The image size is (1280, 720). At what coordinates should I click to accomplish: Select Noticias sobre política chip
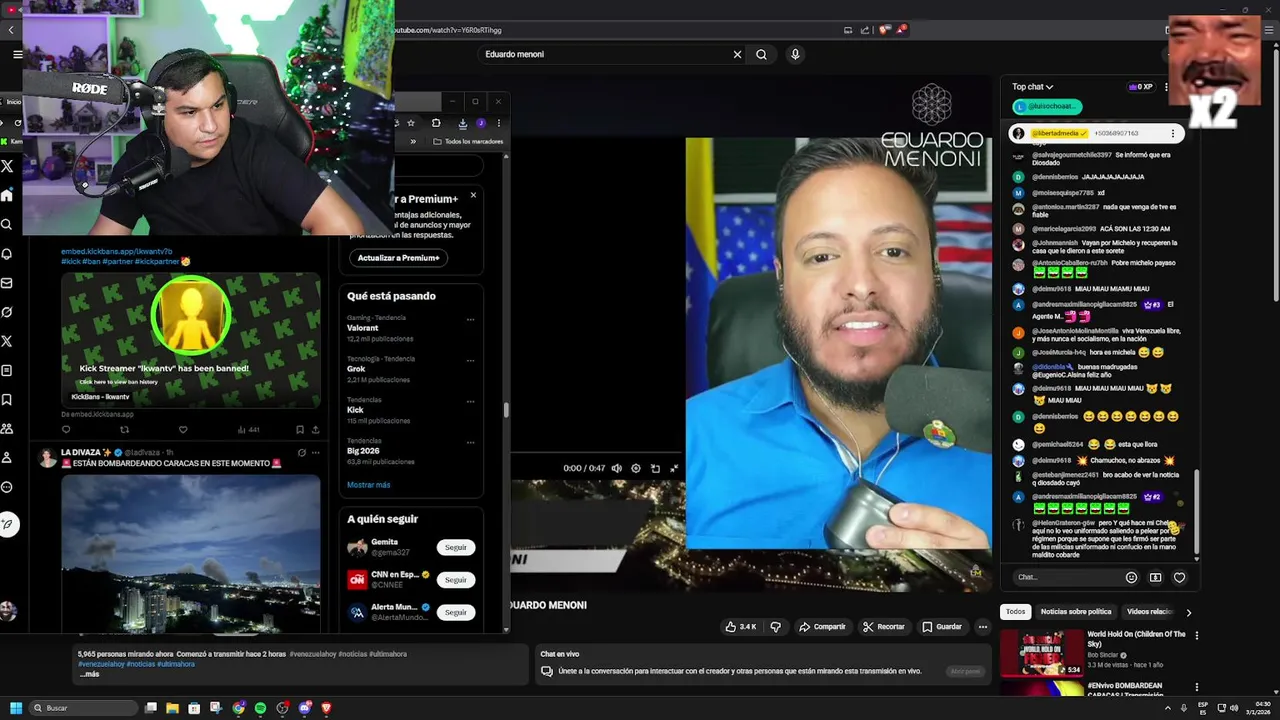[x=1076, y=612]
